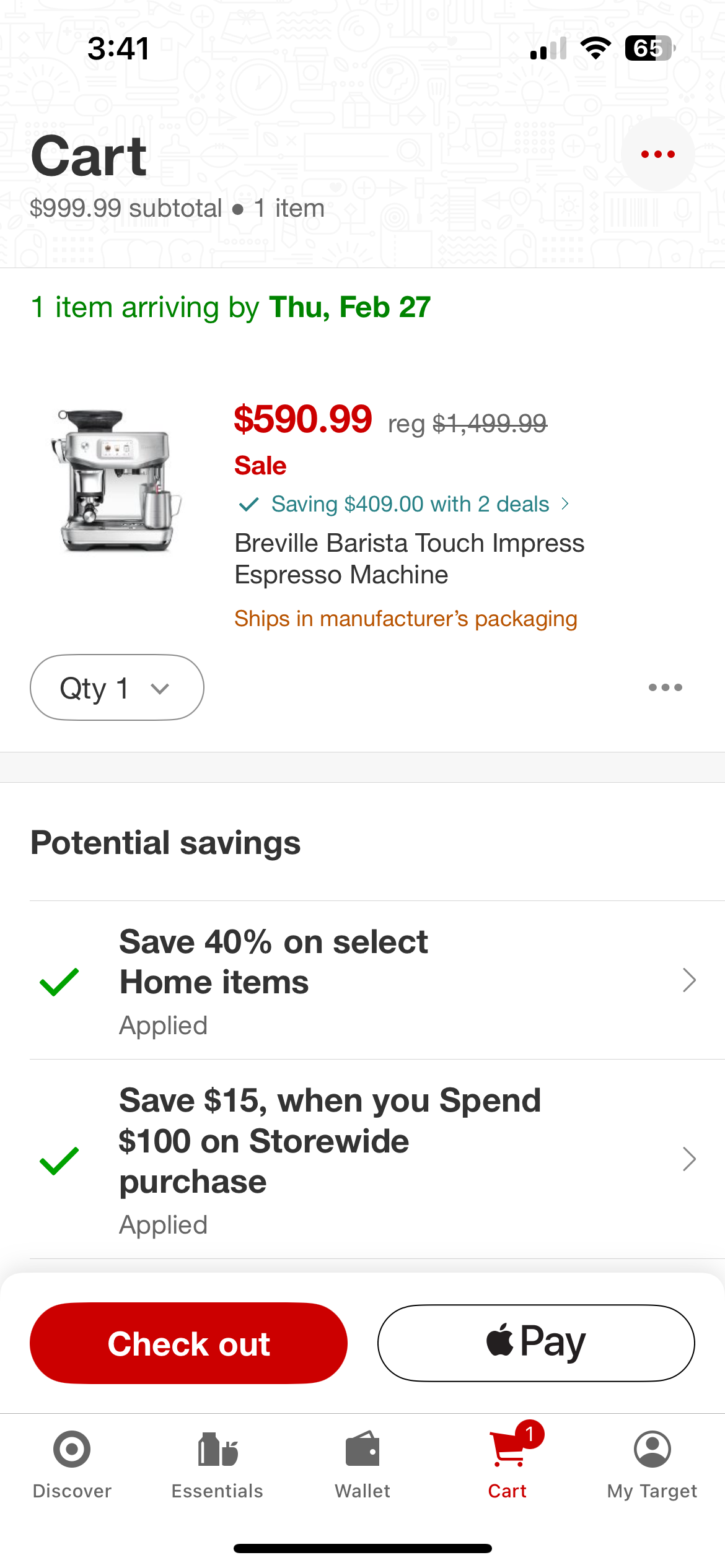Open Saving $409.00 with 2 deals link
The width and height of the screenshot is (725, 1568).
(x=410, y=504)
